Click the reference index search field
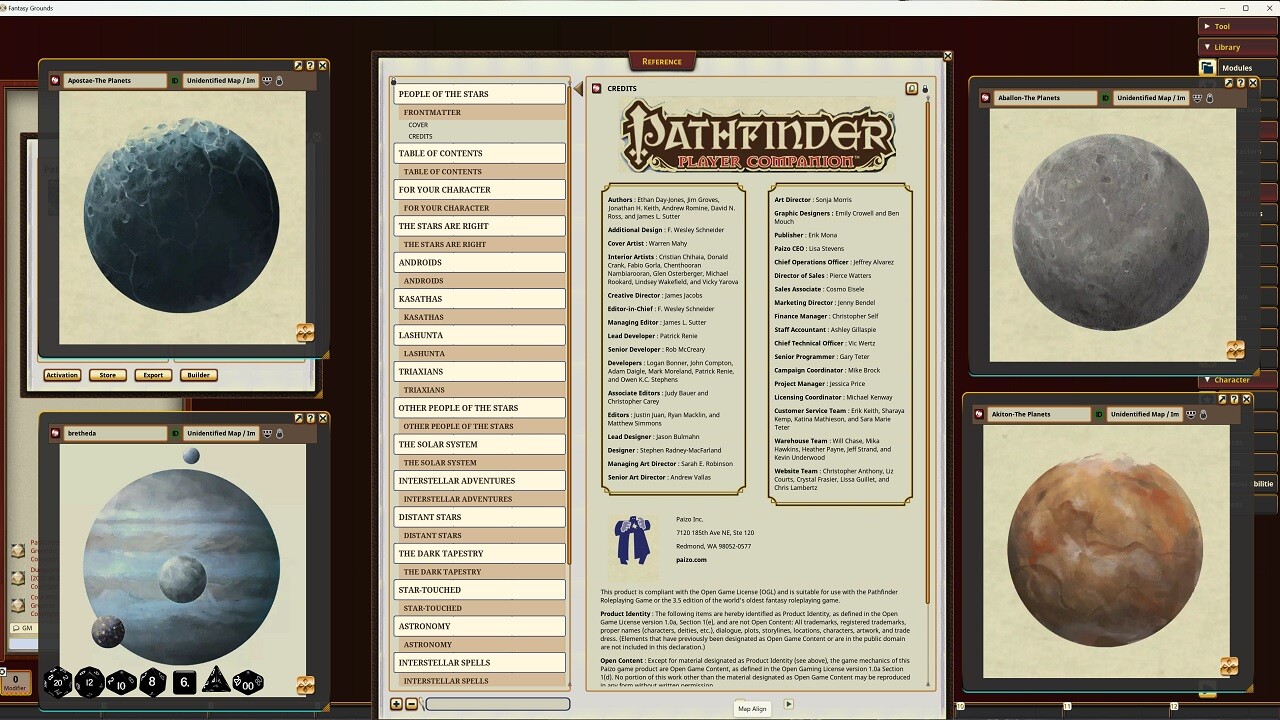The image size is (1280, 720). click(x=497, y=704)
